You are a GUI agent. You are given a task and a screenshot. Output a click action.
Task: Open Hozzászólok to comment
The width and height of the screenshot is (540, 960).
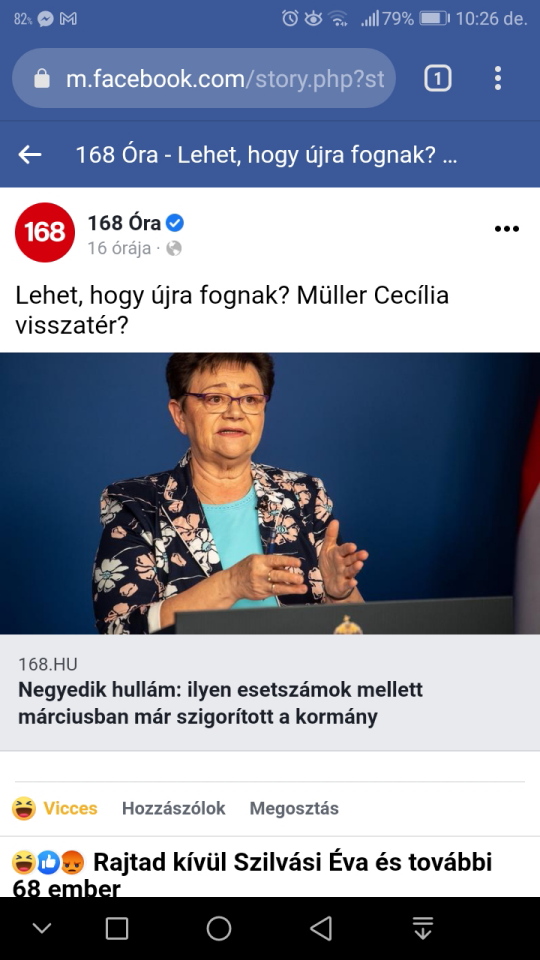173,808
